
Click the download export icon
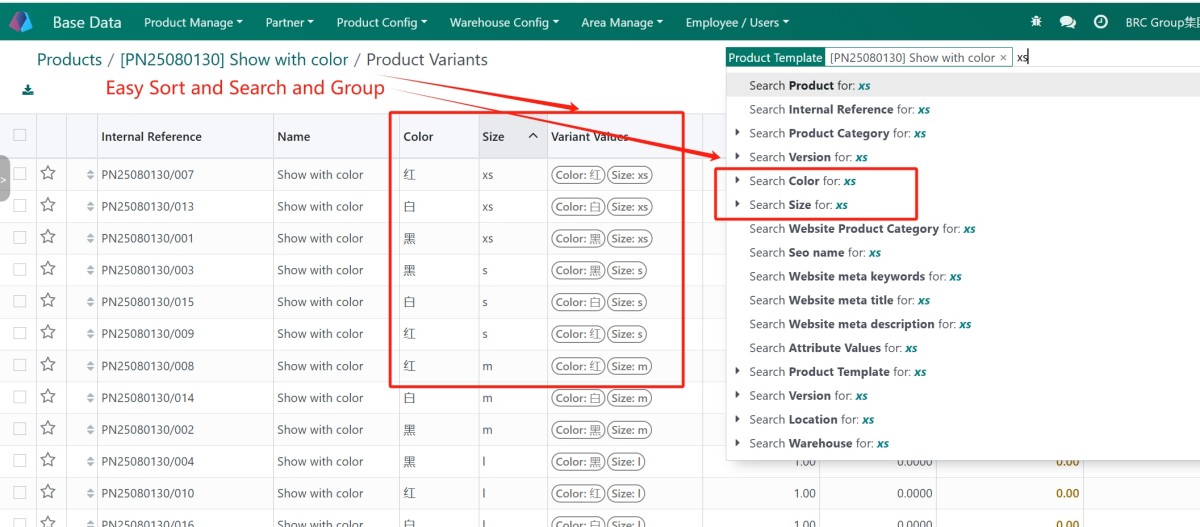tap(28, 90)
